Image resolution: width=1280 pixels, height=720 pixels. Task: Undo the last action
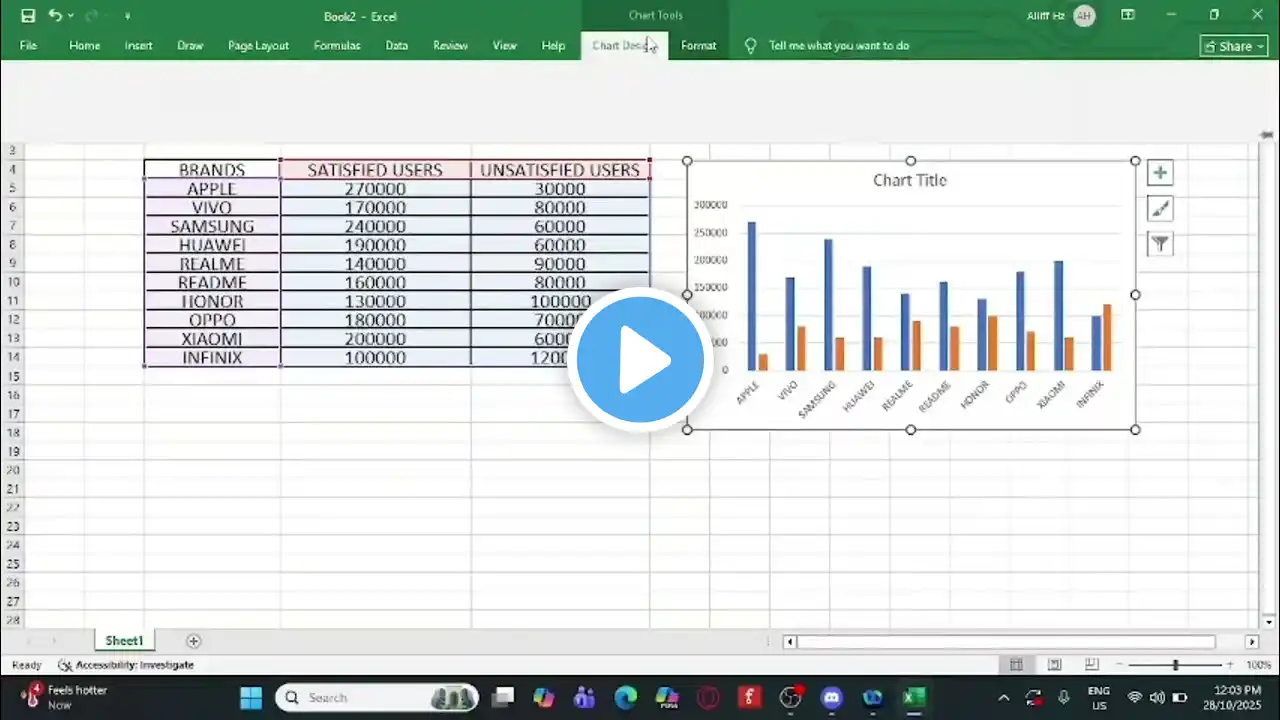(x=55, y=15)
